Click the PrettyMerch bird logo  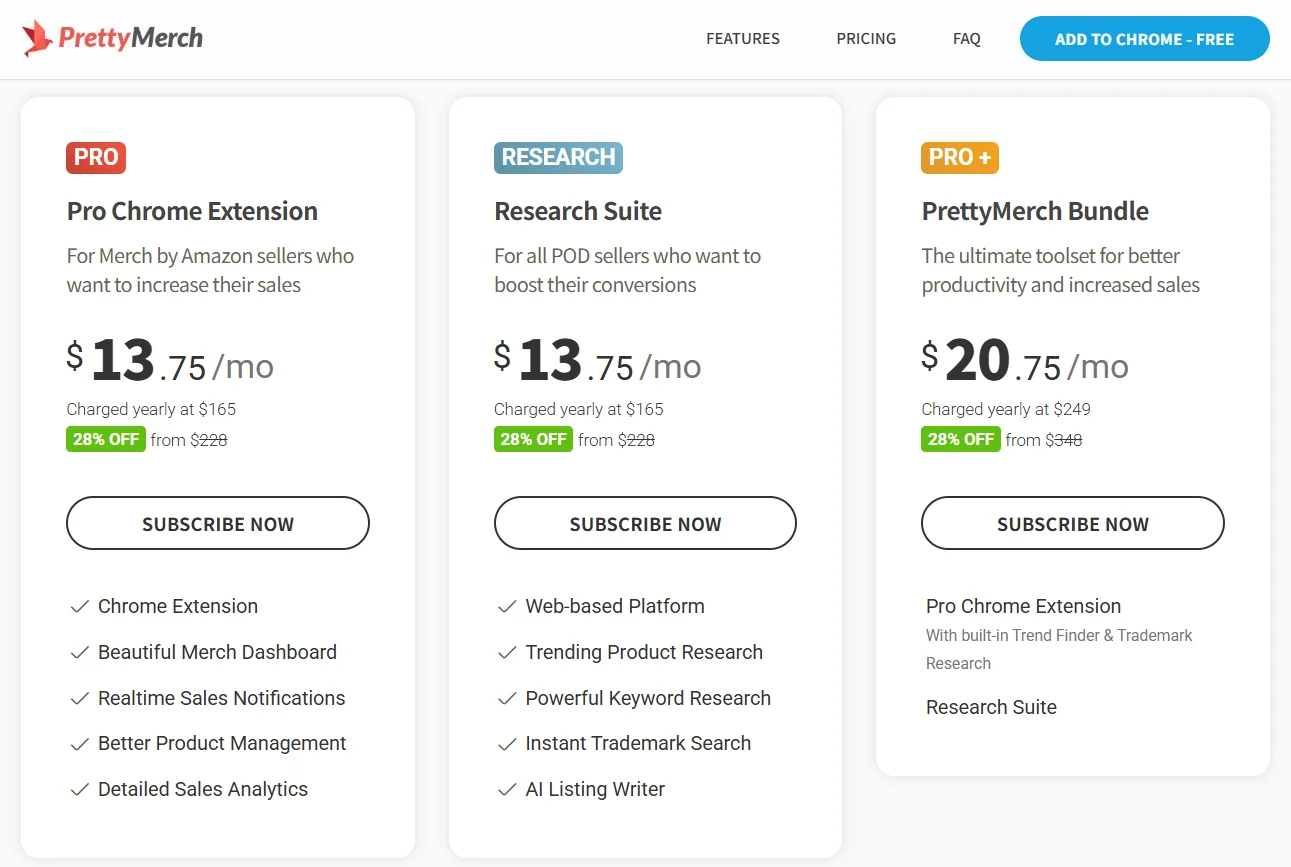[x=38, y=39]
